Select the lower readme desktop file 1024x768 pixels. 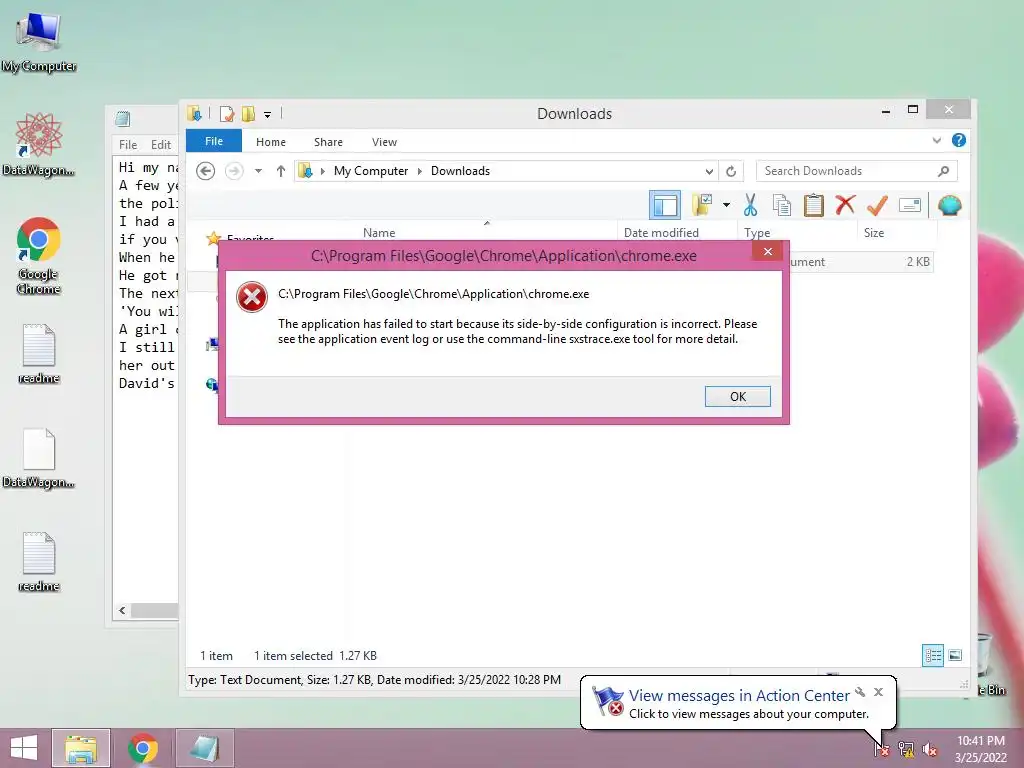tap(39, 562)
